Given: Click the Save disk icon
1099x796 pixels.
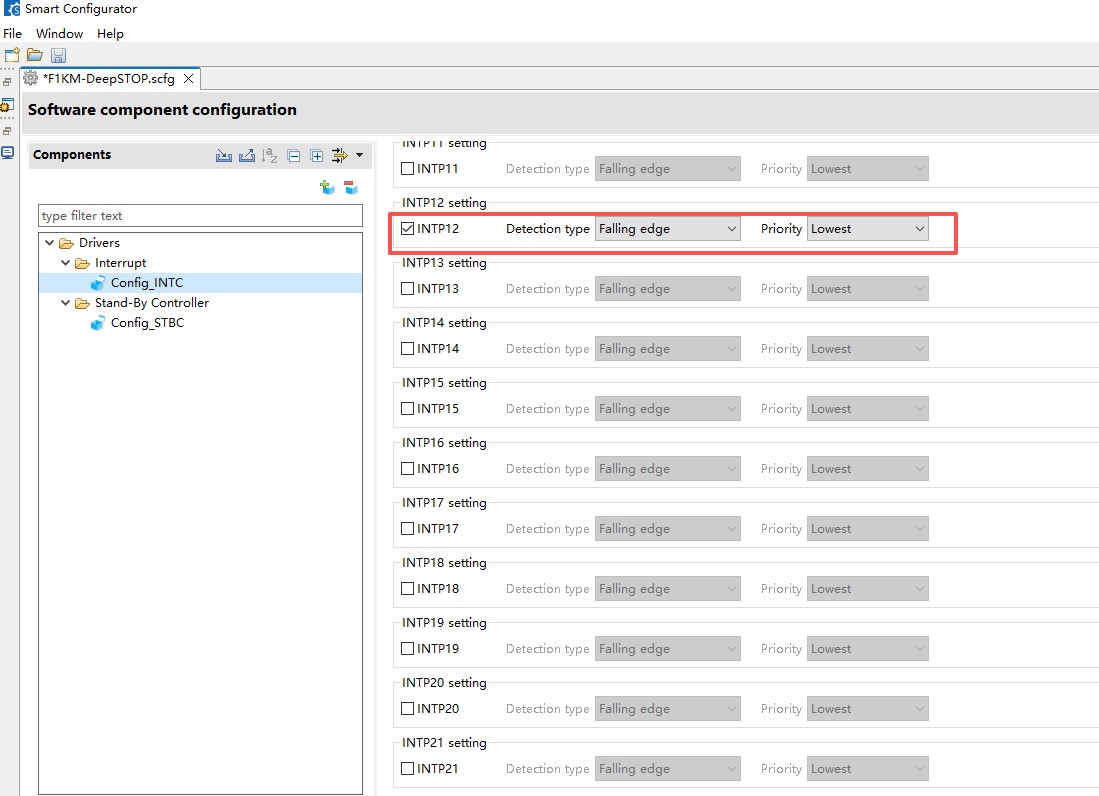Looking at the screenshot, I should tap(58, 55).
